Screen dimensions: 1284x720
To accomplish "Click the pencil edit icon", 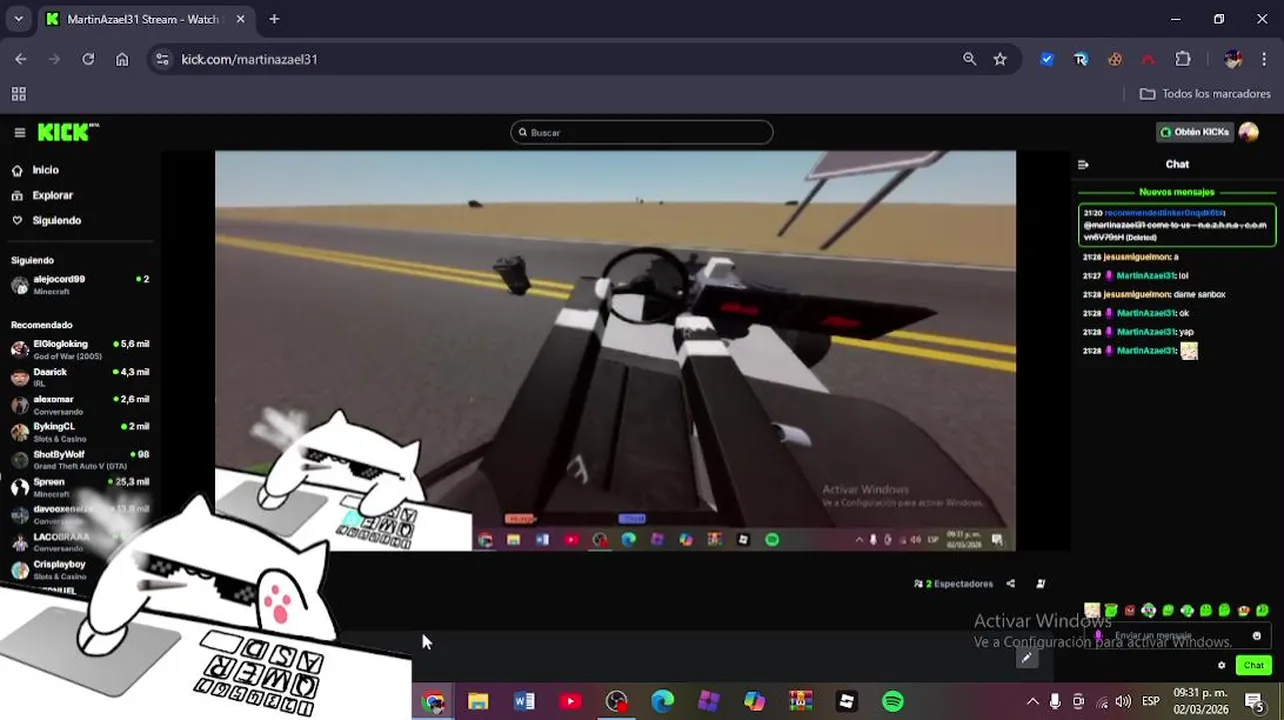I will tap(1026, 658).
